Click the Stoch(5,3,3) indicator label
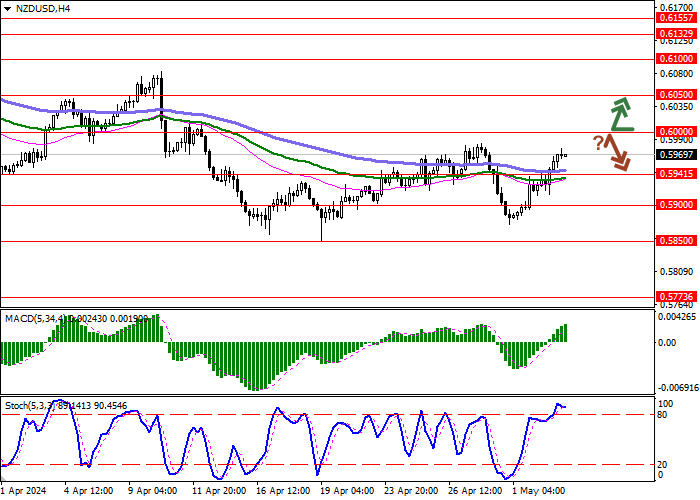Image resolution: width=700 pixels, height=500 pixels. (x=32, y=406)
